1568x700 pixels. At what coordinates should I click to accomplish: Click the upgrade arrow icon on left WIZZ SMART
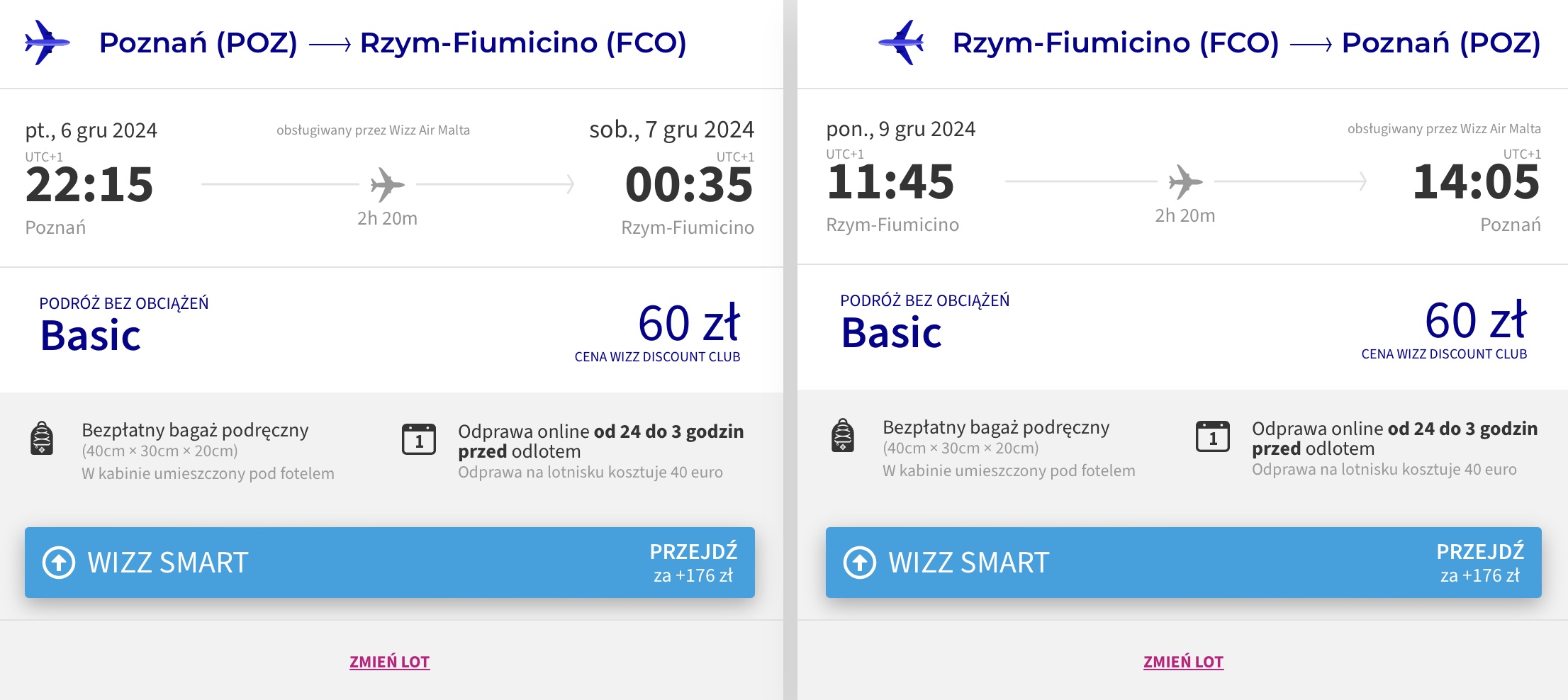tap(59, 563)
